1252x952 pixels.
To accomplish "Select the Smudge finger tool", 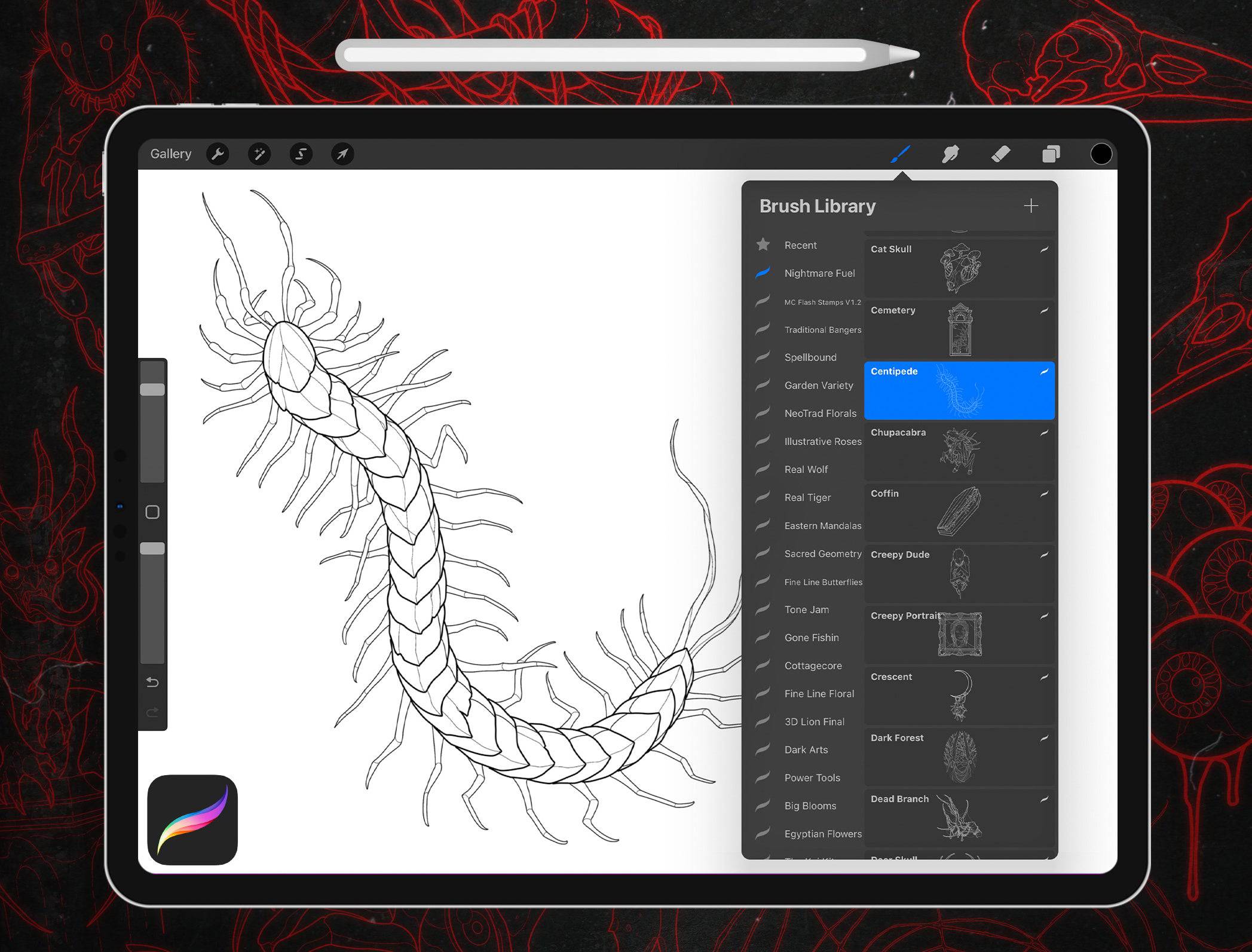I will 950,154.
